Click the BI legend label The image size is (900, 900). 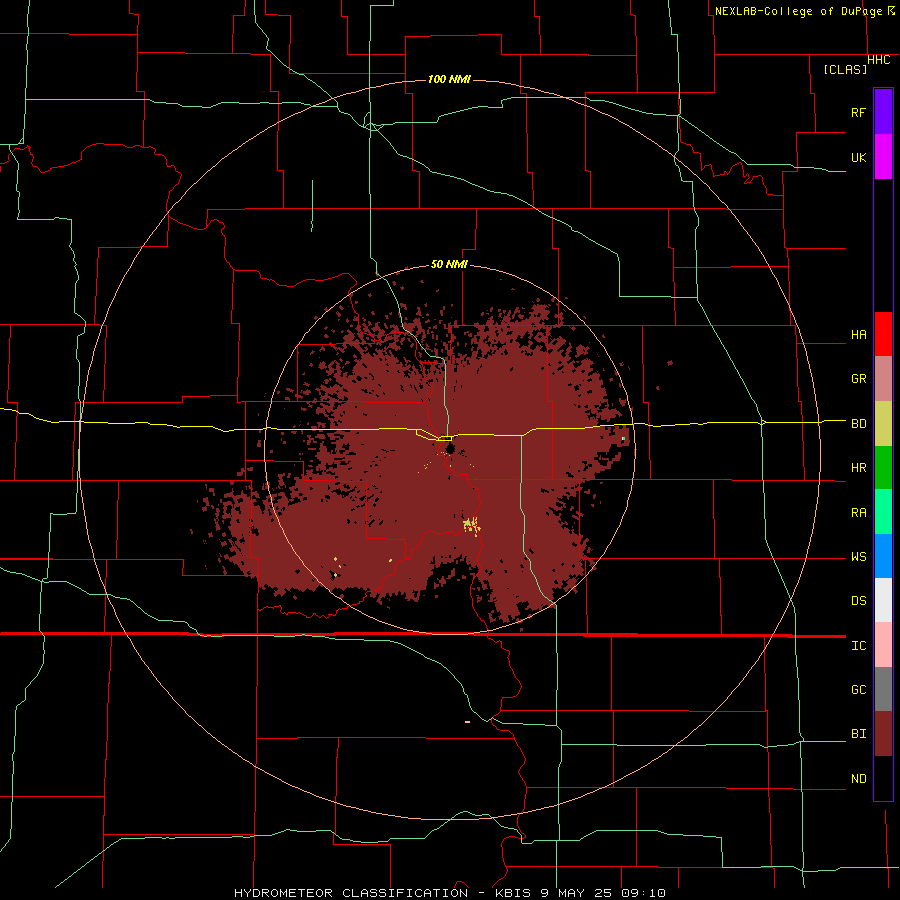coord(859,734)
